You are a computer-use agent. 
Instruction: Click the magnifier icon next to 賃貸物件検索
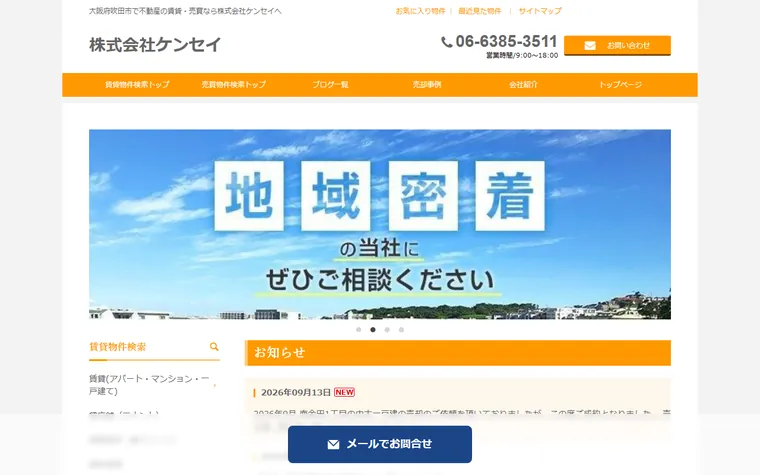point(214,347)
